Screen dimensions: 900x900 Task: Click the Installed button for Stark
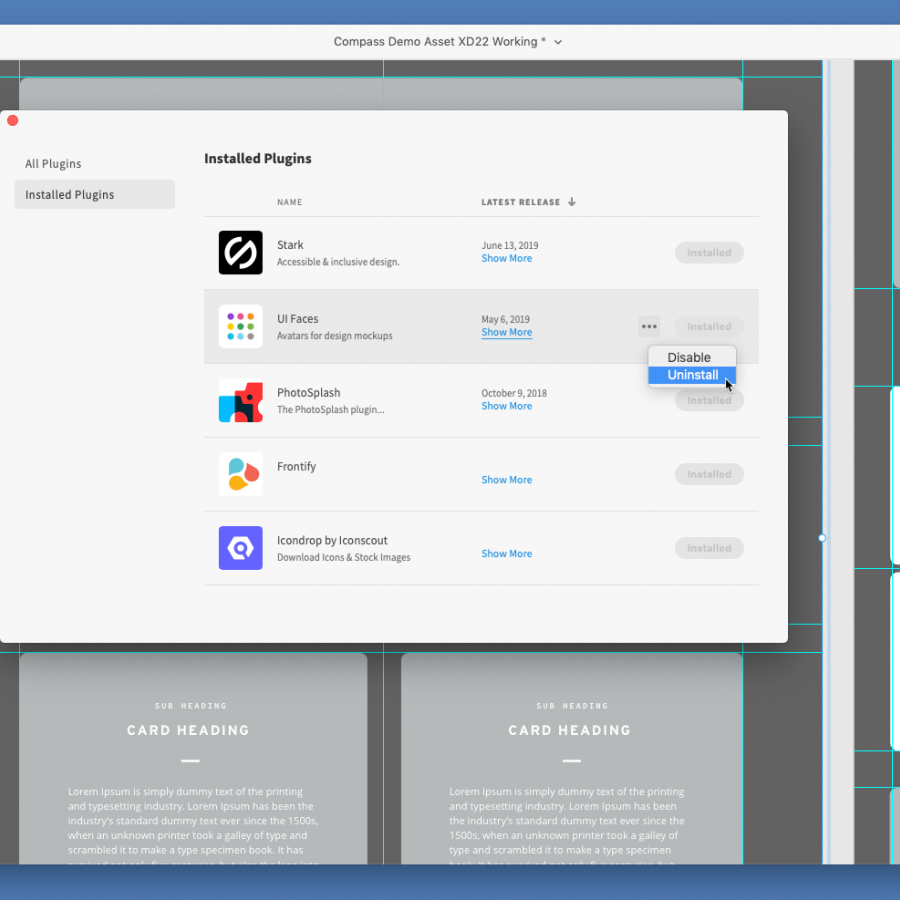(709, 252)
